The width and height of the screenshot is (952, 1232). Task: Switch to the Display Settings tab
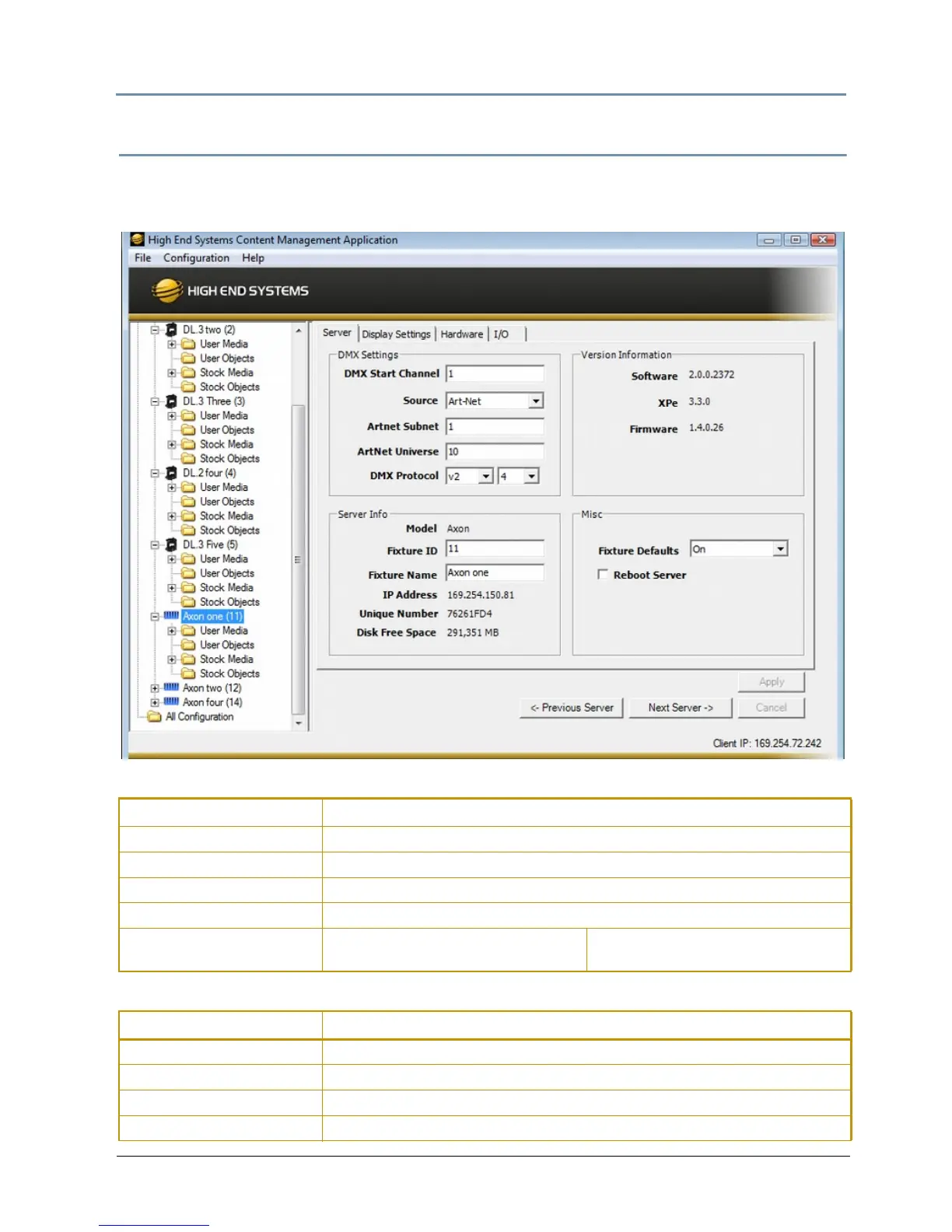[x=396, y=334]
